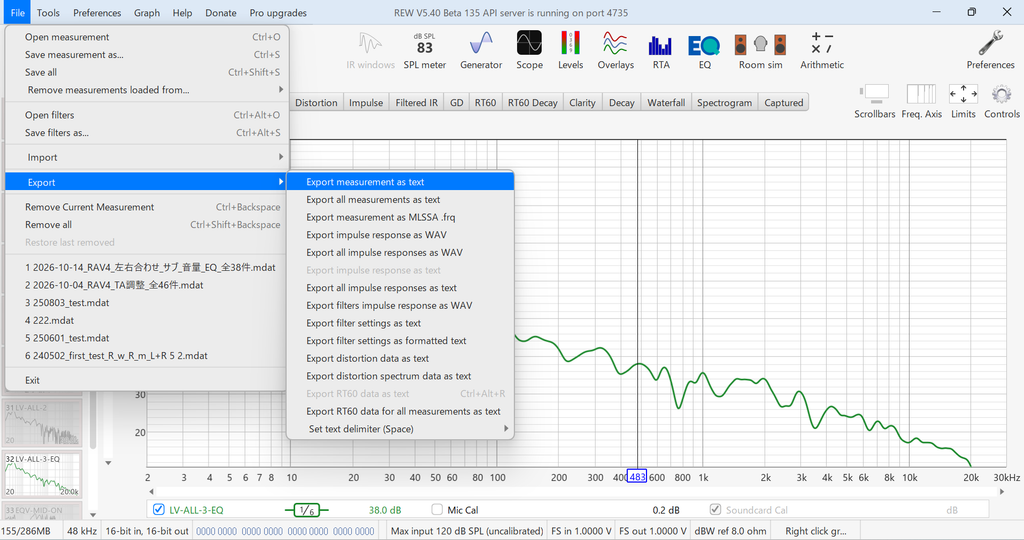The image size is (1024, 540).
Task: Switch to the Spectrogram tab
Action: coord(724,103)
